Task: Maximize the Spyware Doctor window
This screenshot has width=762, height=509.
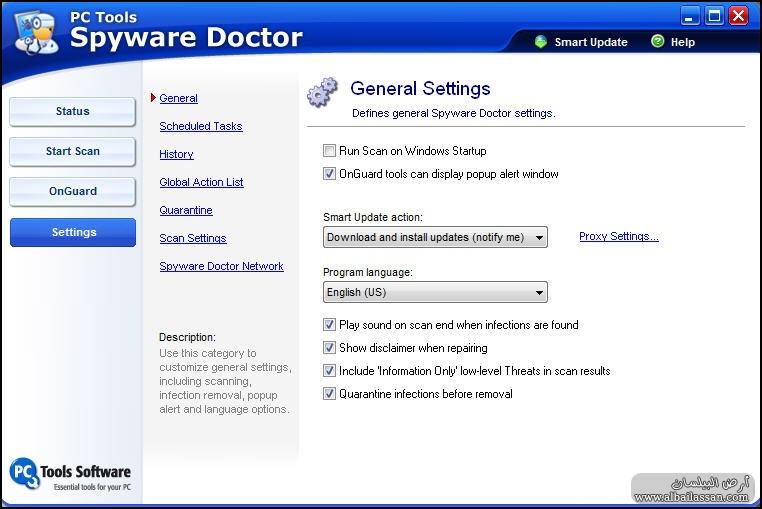Action: pyautogui.click(x=714, y=16)
